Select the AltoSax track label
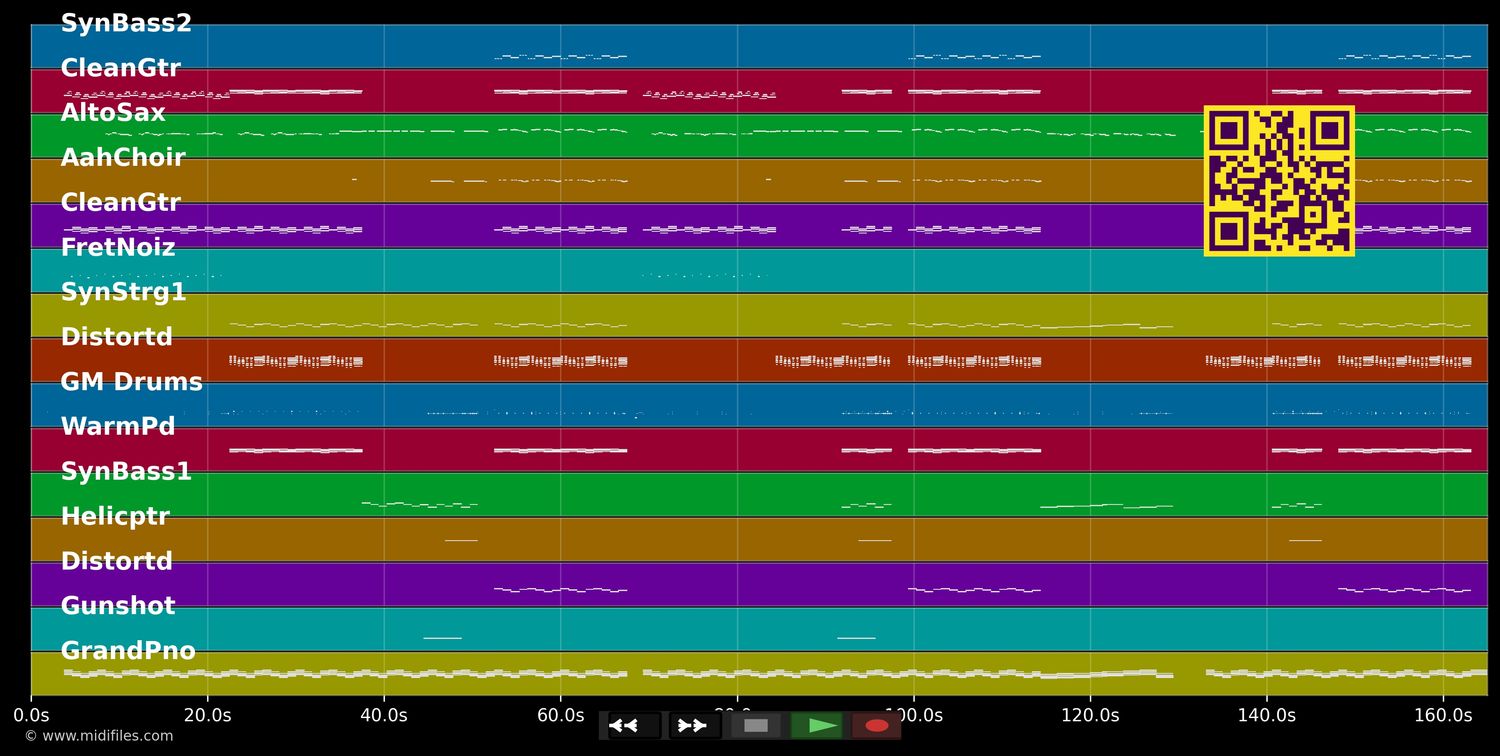 [x=113, y=113]
